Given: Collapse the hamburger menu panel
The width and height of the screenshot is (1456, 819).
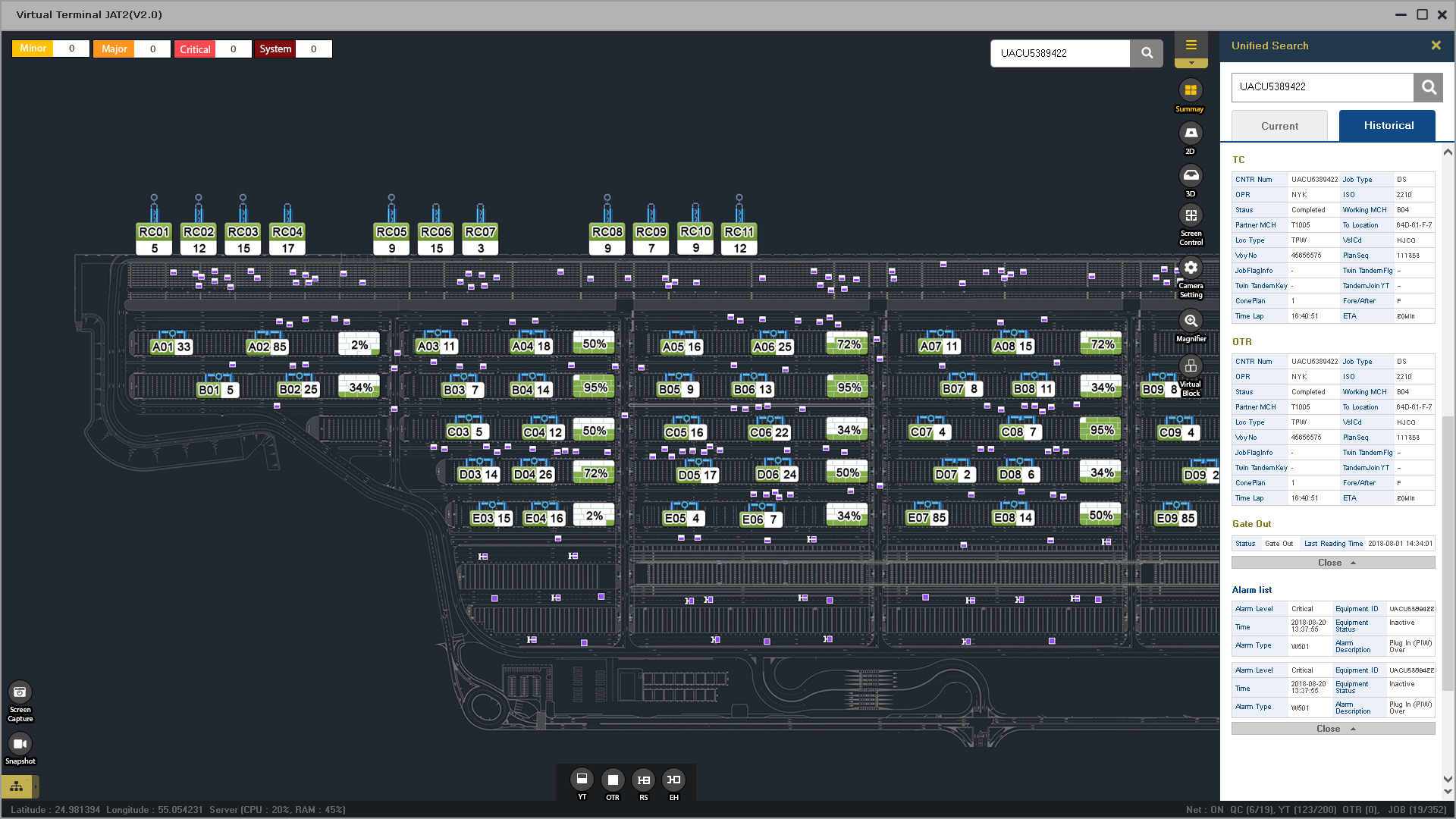Looking at the screenshot, I should click(x=1191, y=45).
